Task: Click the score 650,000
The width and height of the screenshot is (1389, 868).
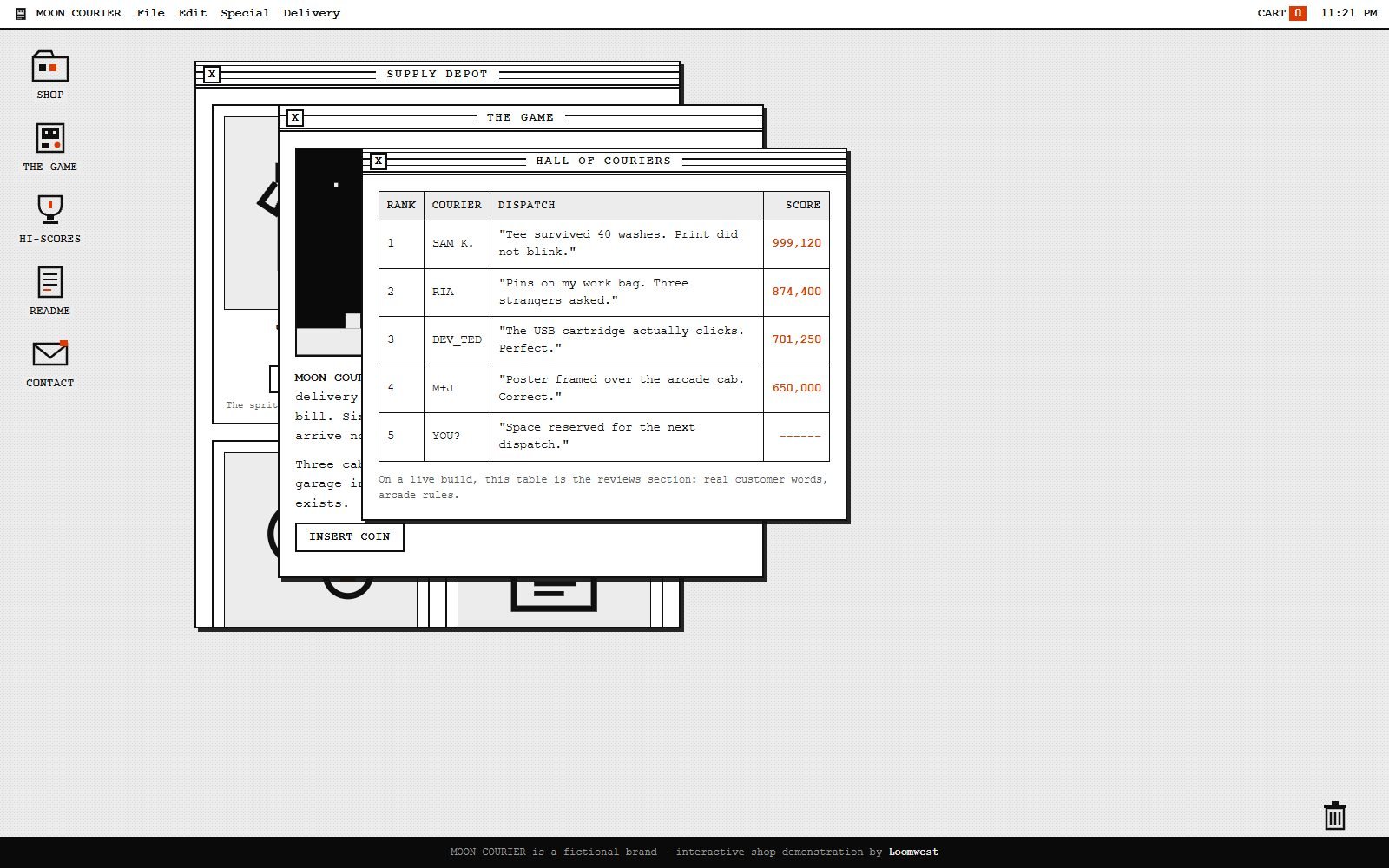Action: click(x=796, y=388)
